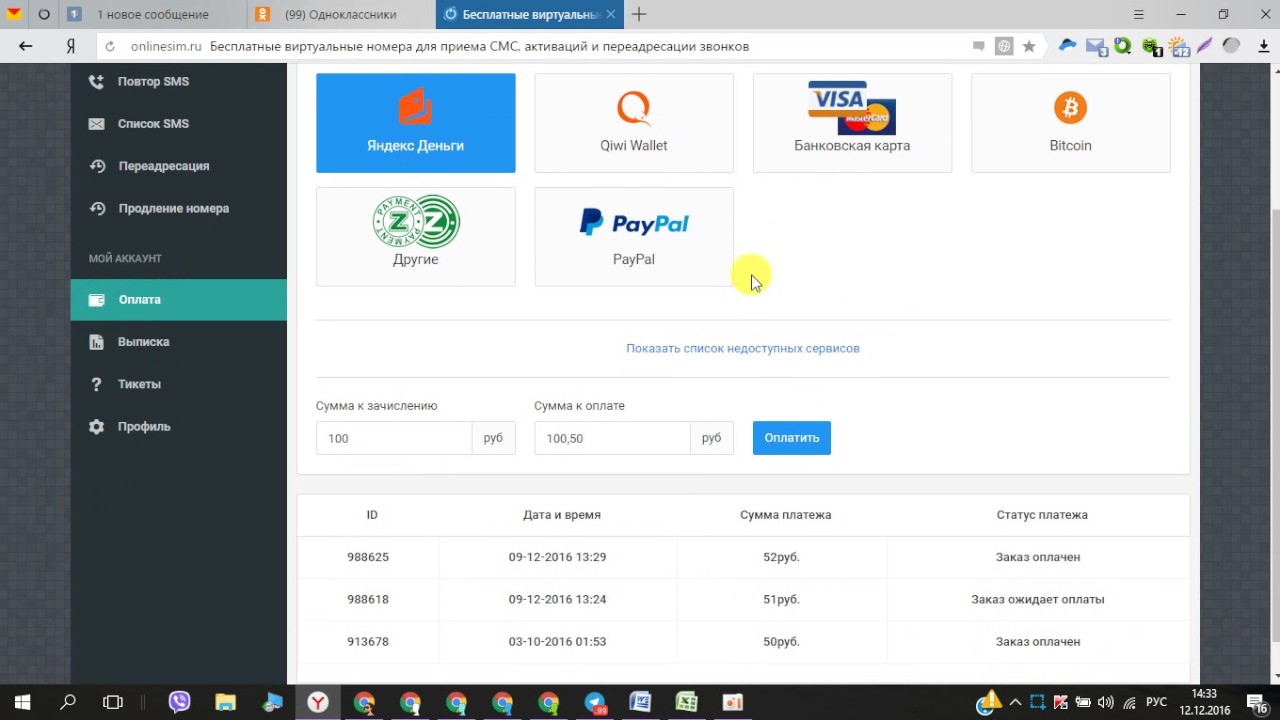Viewport: 1280px width, 720px height.
Task: Click the Профиль gear icon
Action: tap(96, 426)
